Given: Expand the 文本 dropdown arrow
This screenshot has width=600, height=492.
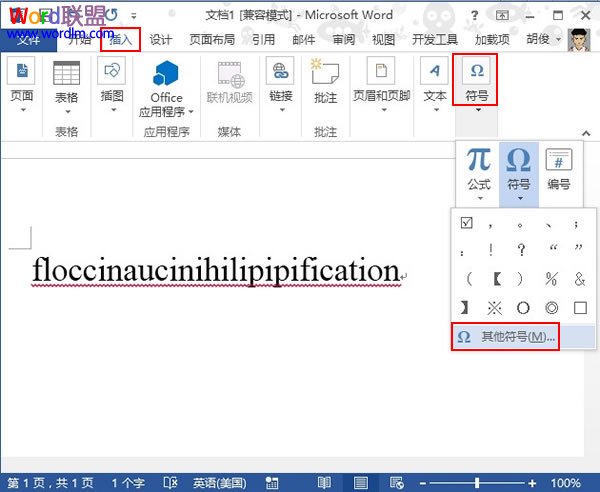Looking at the screenshot, I should [x=436, y=110].
